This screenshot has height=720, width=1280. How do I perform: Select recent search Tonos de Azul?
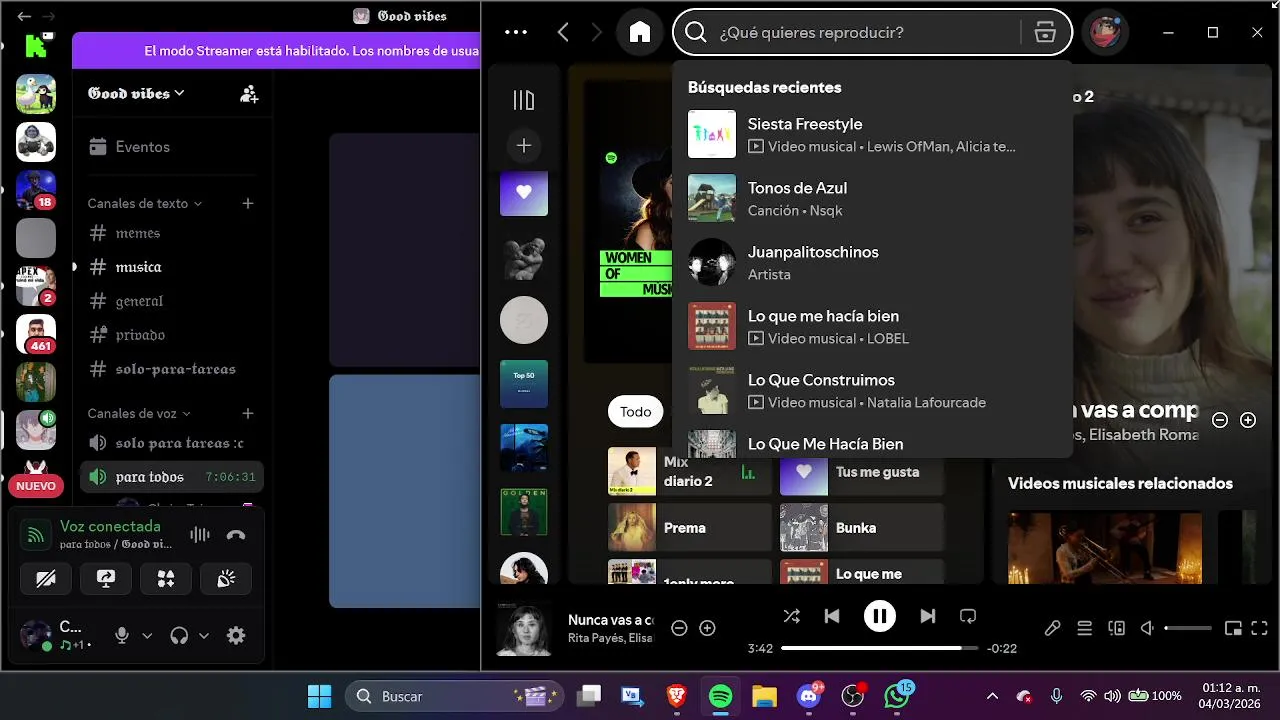point(872,198)
